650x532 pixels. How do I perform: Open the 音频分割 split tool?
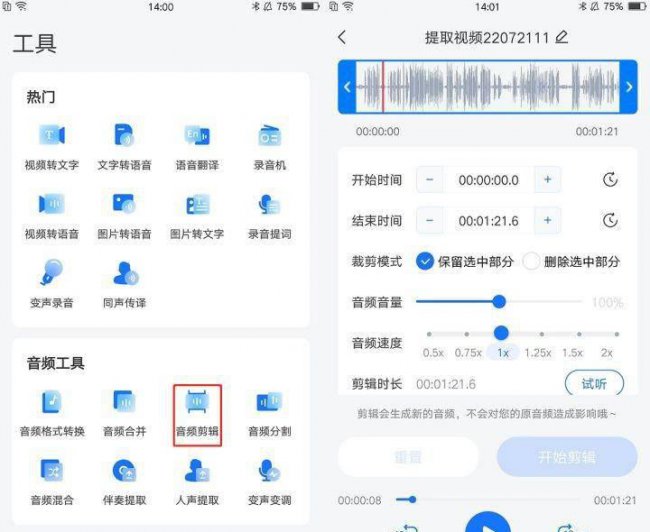point(269,413)
